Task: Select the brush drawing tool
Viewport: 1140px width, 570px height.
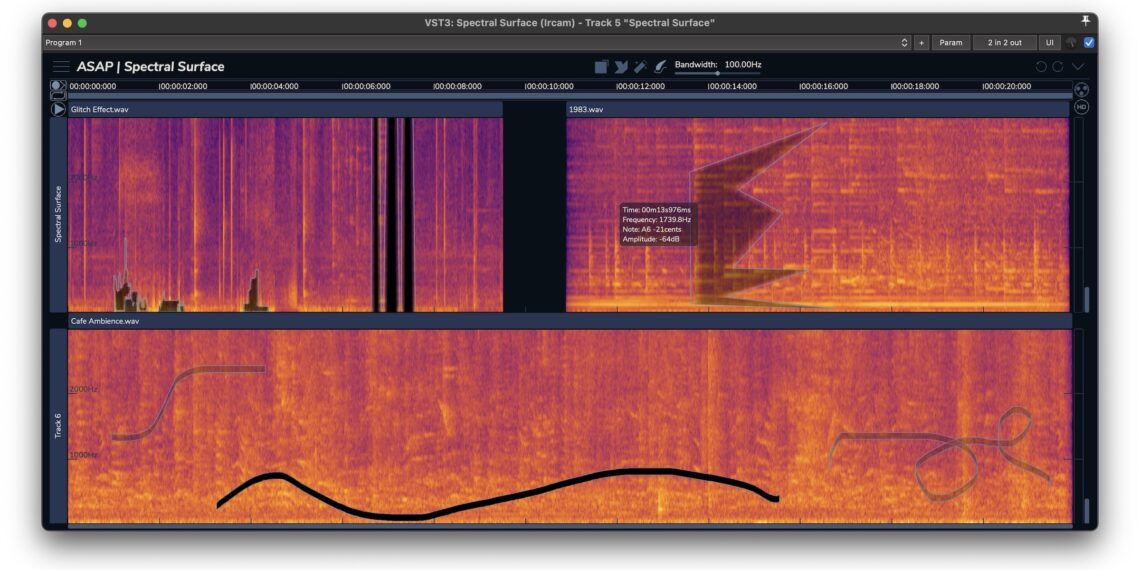Action: click(x=660, y=67)
